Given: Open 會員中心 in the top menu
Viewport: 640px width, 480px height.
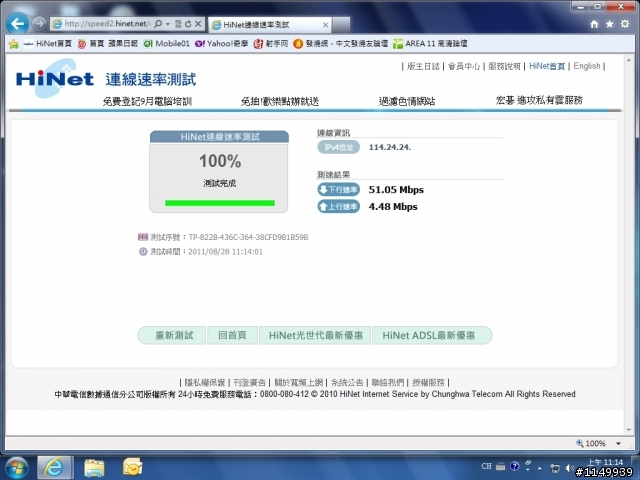Looking at the screenshot, I should pyautogui.click(x=464, y=66).
